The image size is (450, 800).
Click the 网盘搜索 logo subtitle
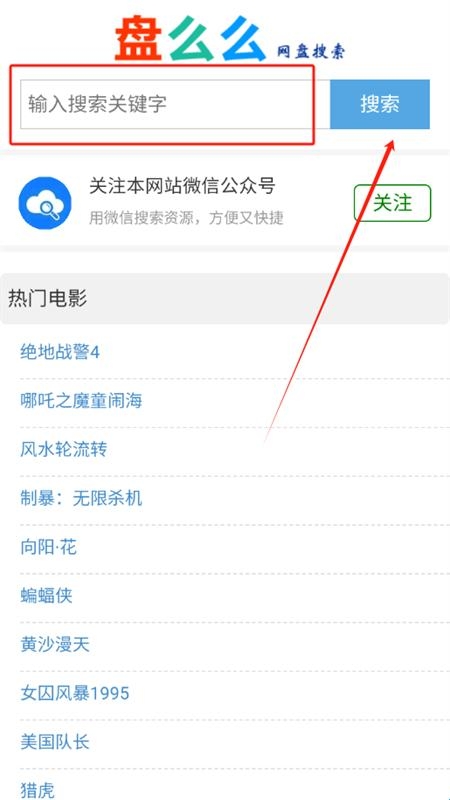311,51
